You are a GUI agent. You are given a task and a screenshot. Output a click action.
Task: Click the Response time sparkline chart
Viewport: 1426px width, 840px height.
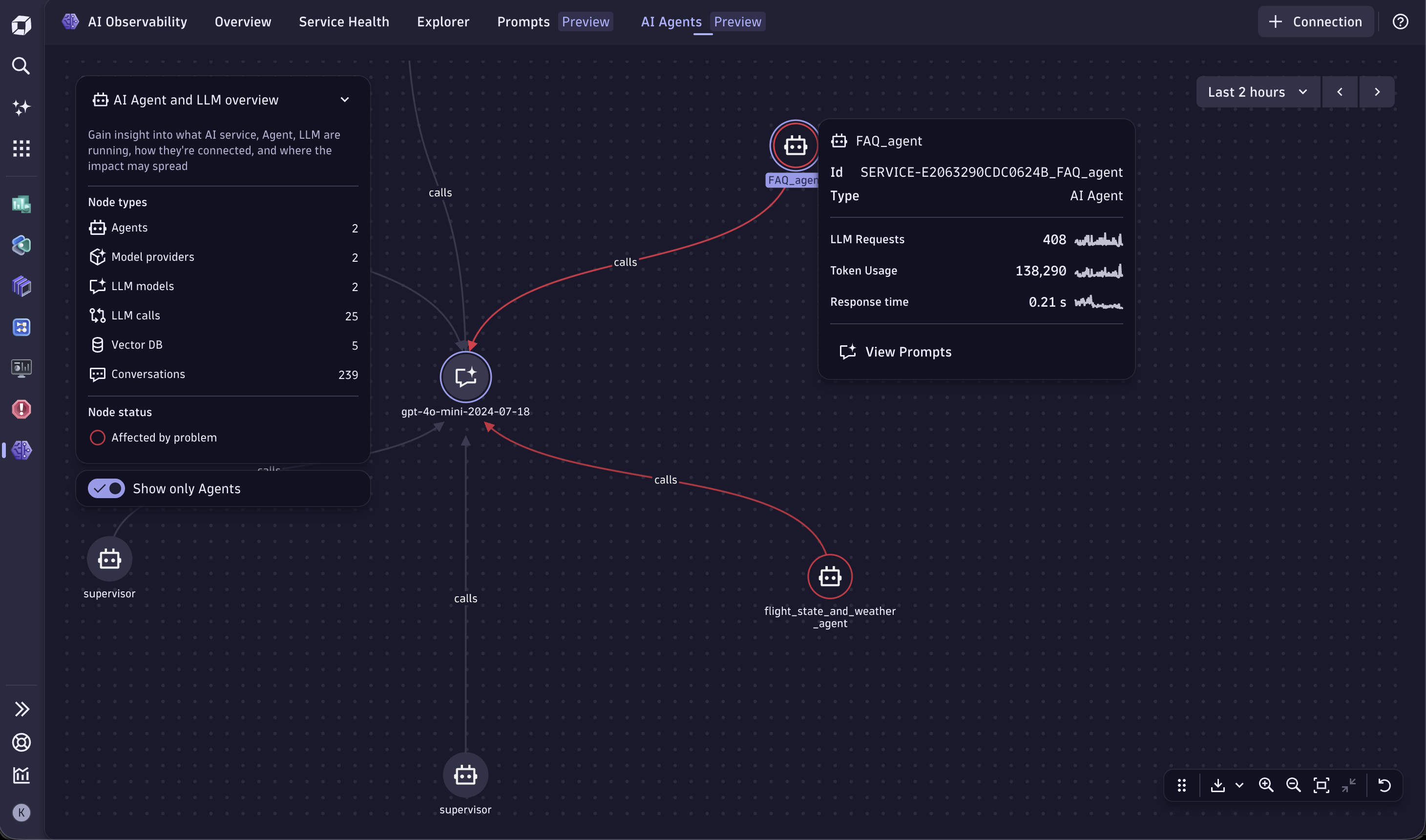pyautogui.click(x=1098, y=302)
